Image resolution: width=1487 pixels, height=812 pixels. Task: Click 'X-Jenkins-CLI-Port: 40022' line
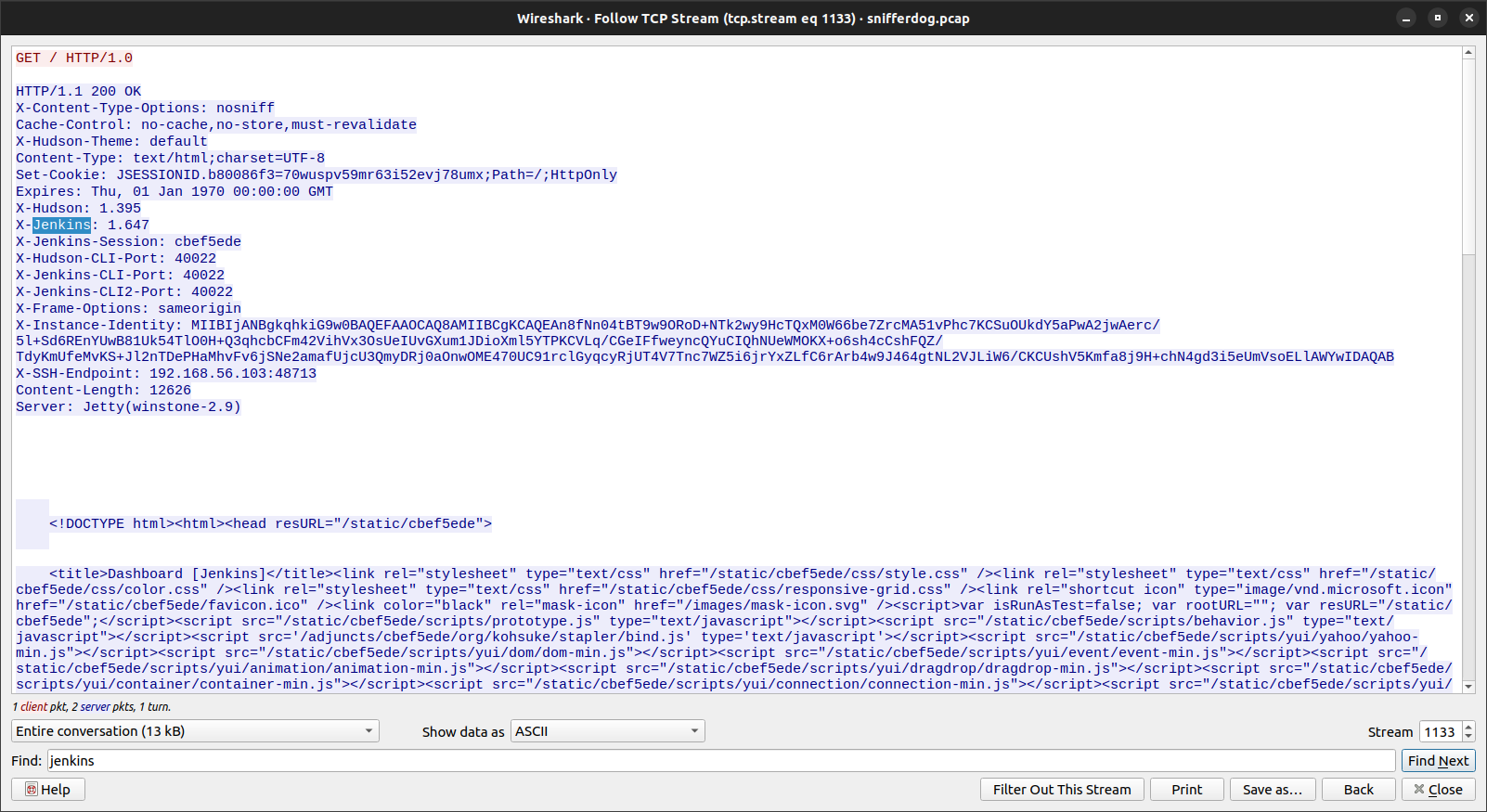pos(121,275)
